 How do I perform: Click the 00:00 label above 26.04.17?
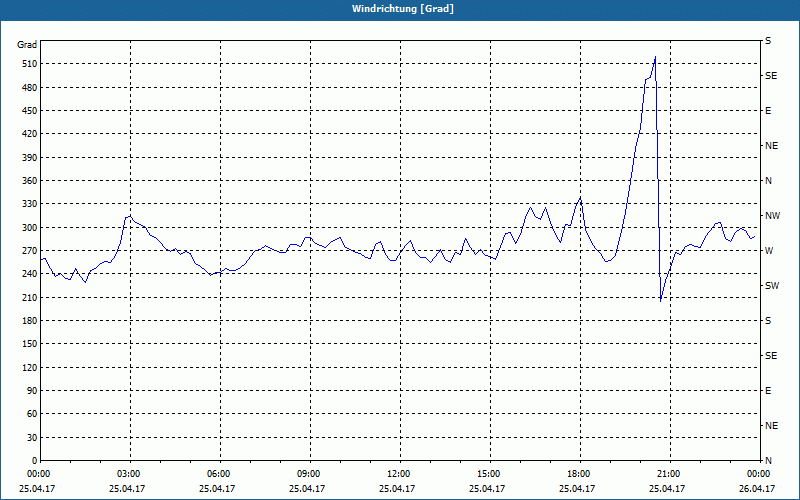coord(758,474)
